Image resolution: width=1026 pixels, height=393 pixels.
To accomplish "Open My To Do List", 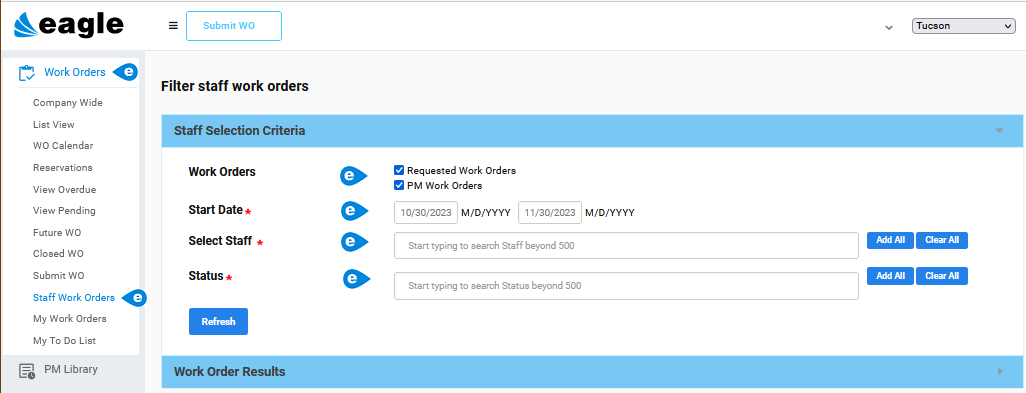I will pyautogui.click(x=65, y=341).
